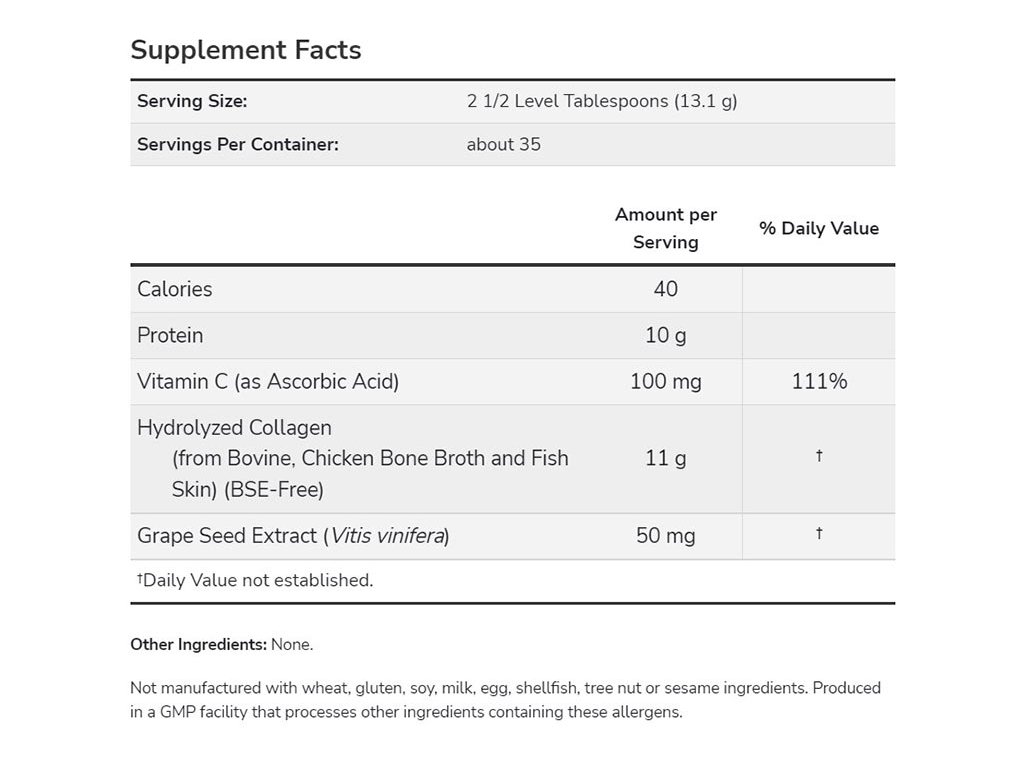Click the 10 g protein amount
Image resolution: width=1024 pixels, height=768 pixels.
665,336
